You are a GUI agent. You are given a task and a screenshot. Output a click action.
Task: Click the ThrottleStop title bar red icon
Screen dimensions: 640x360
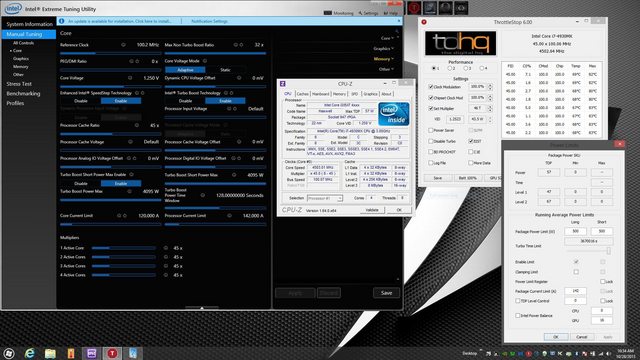(424, 22)
